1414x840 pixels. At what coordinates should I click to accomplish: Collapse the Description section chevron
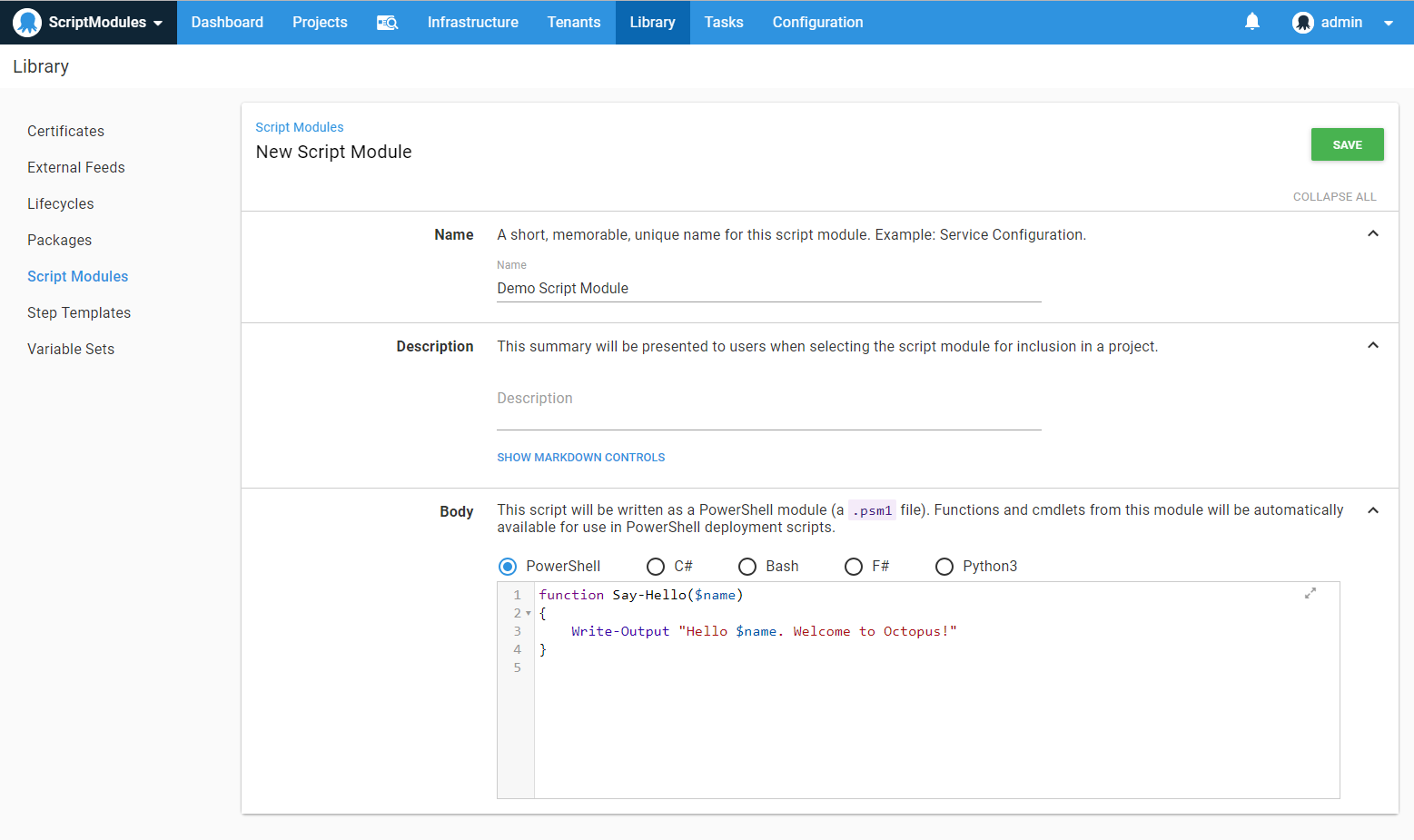1372,346
